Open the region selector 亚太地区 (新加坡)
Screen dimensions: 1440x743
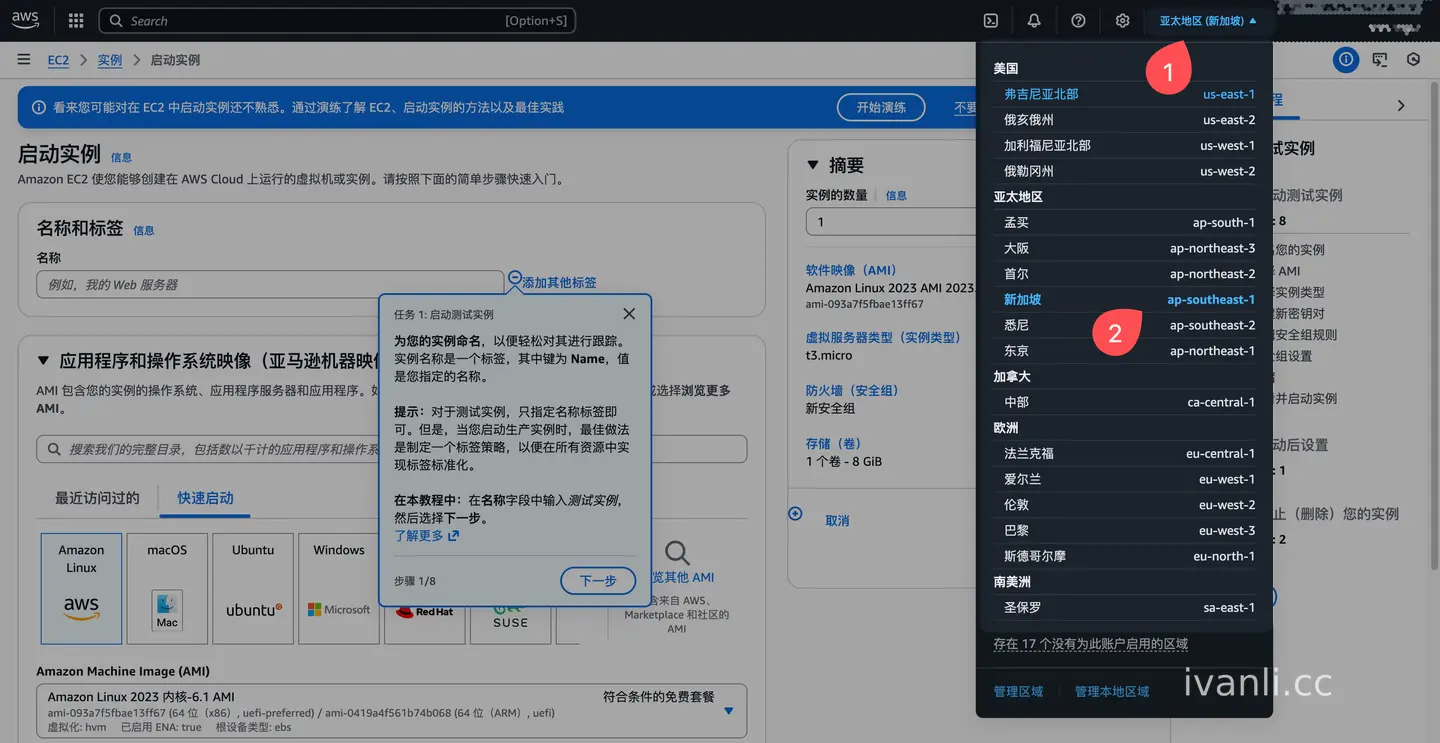point(1208,21)
